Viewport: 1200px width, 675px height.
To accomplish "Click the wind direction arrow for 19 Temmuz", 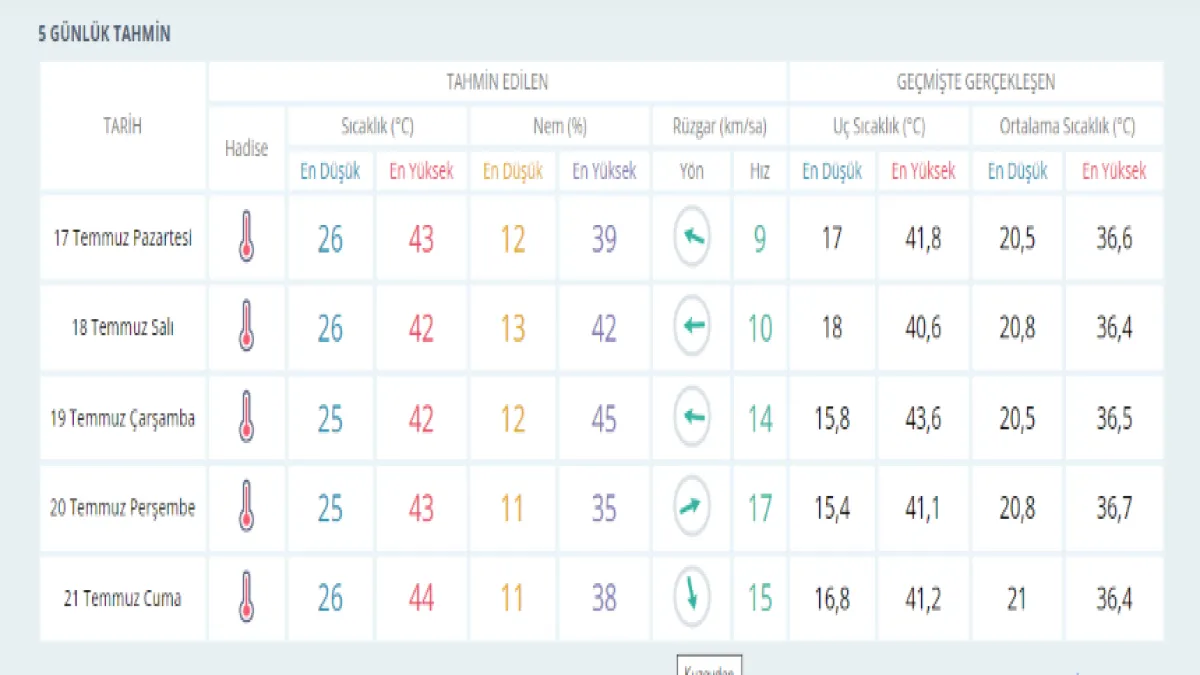I will click(x=692, y=417).
